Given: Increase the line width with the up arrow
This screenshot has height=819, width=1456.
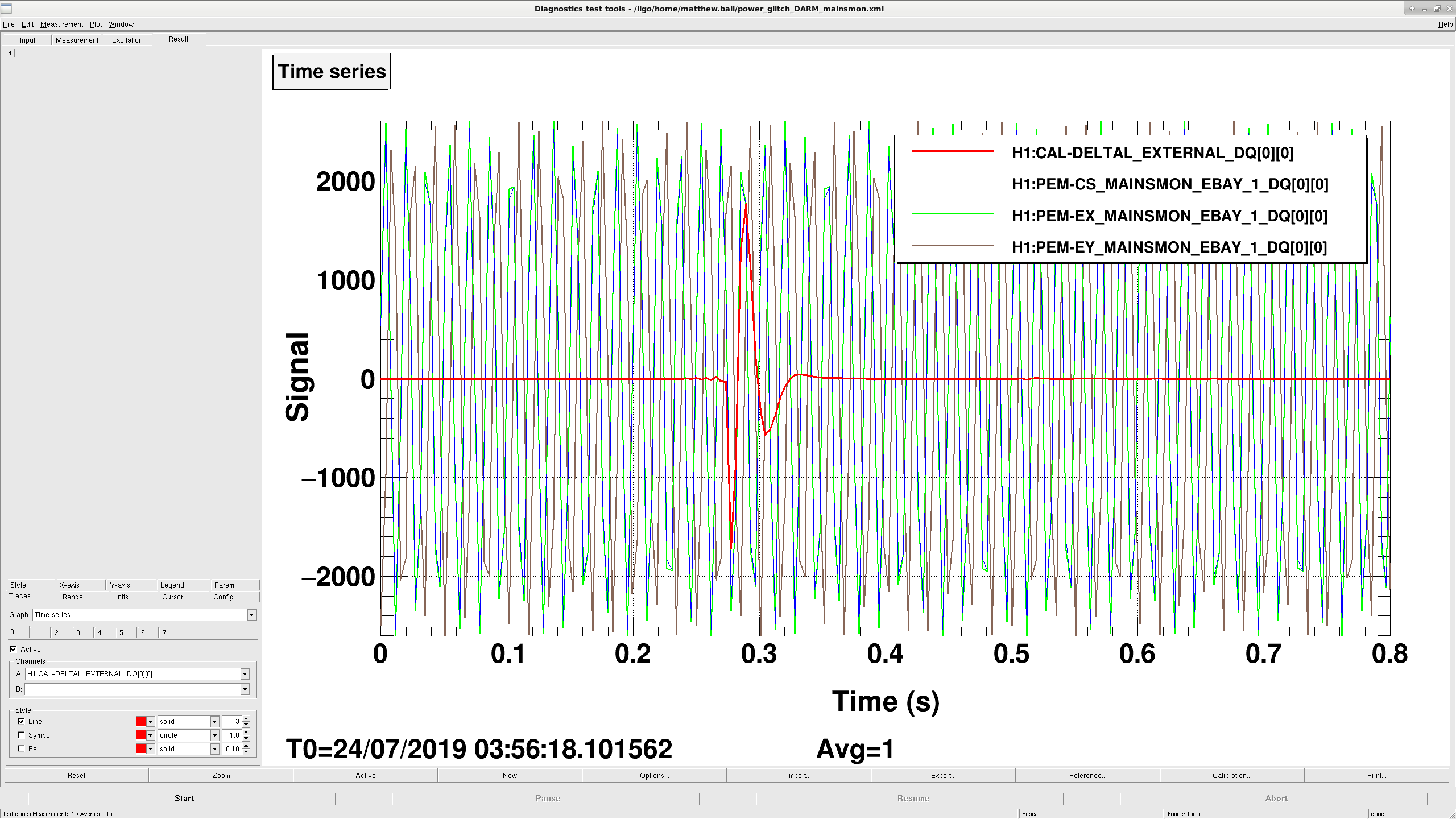Looking at the screenshot, I should [x=246, y=719].
